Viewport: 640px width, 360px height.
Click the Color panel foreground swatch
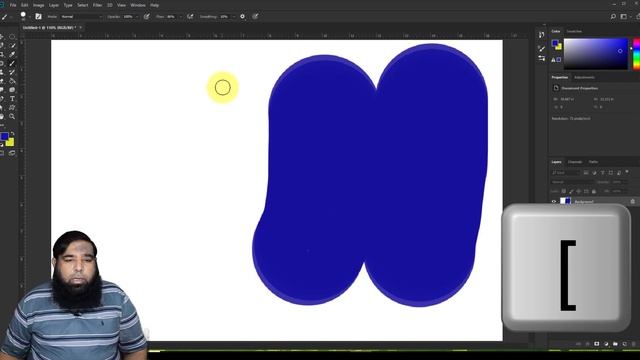(555, 43)
